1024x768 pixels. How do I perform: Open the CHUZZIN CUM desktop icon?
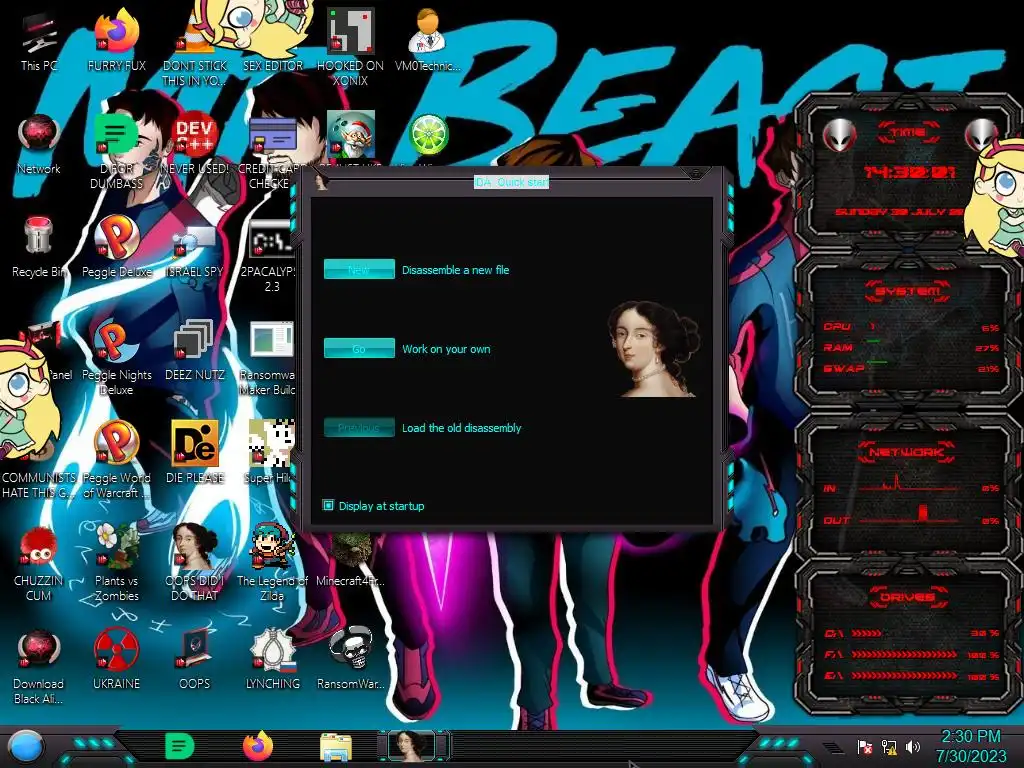(x=39, y=565)
